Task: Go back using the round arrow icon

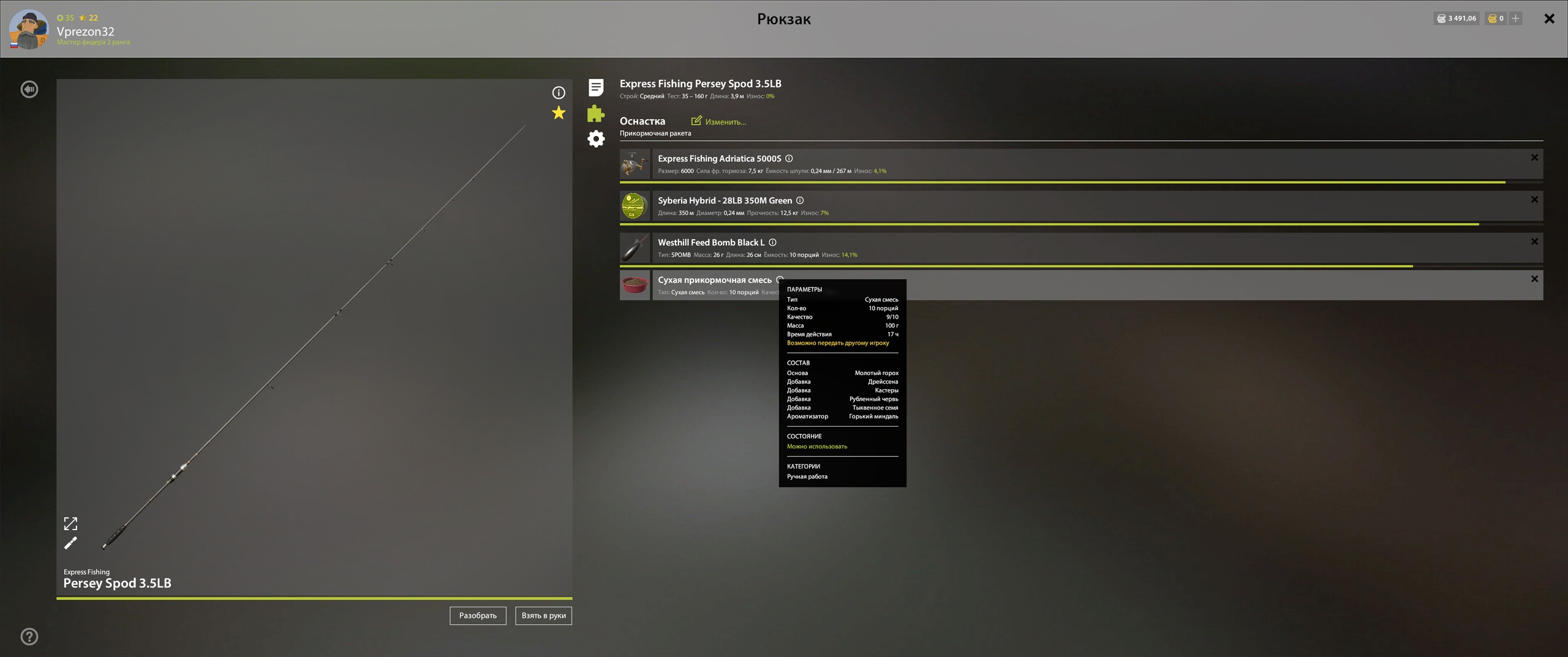Action: tap(29, 89)
